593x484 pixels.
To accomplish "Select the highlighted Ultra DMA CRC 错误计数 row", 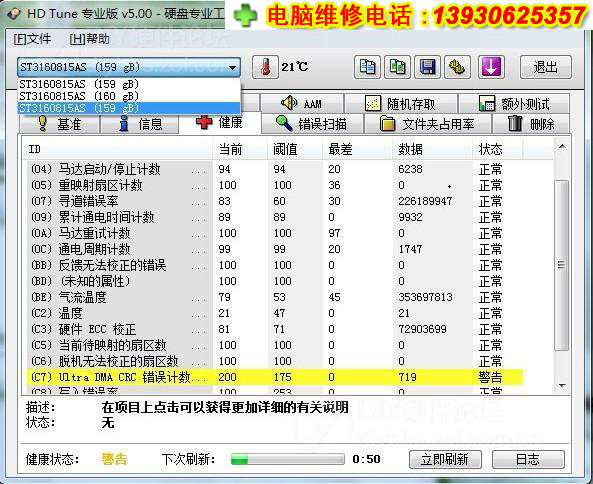I will coord(275,377).
